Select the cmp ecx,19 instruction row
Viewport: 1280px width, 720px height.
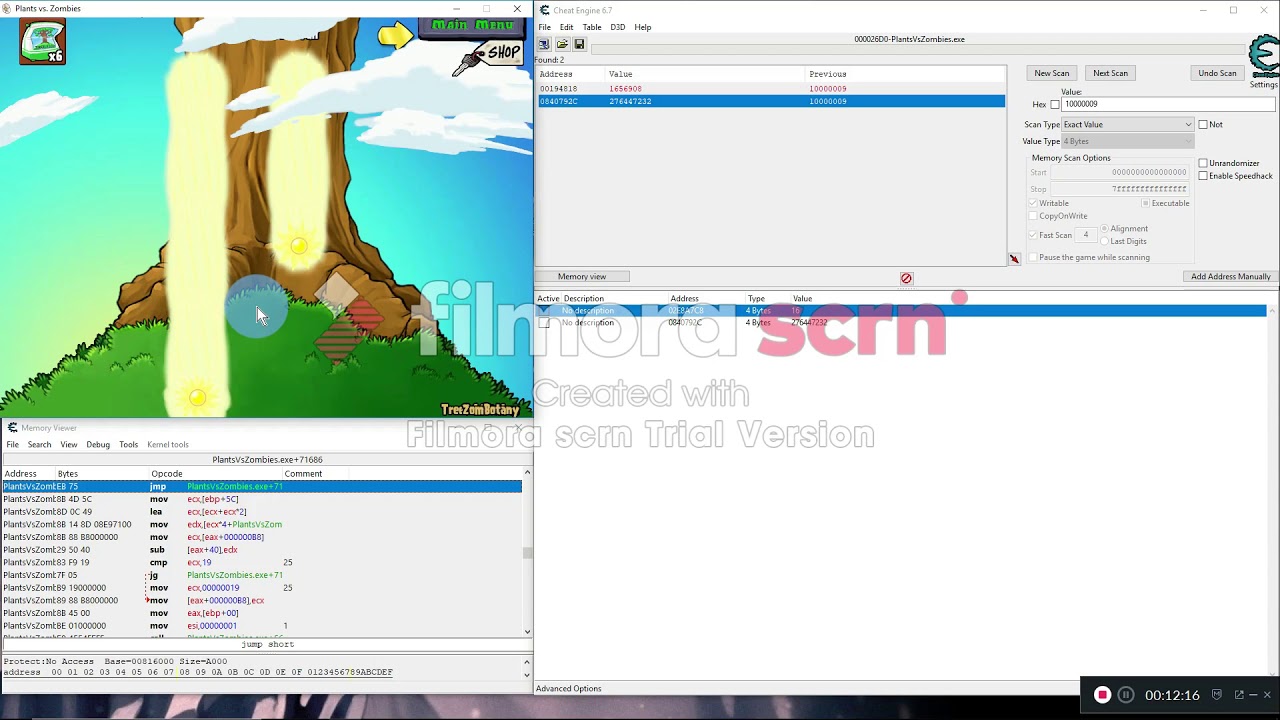pyautogui.click(x=262, y=562)
